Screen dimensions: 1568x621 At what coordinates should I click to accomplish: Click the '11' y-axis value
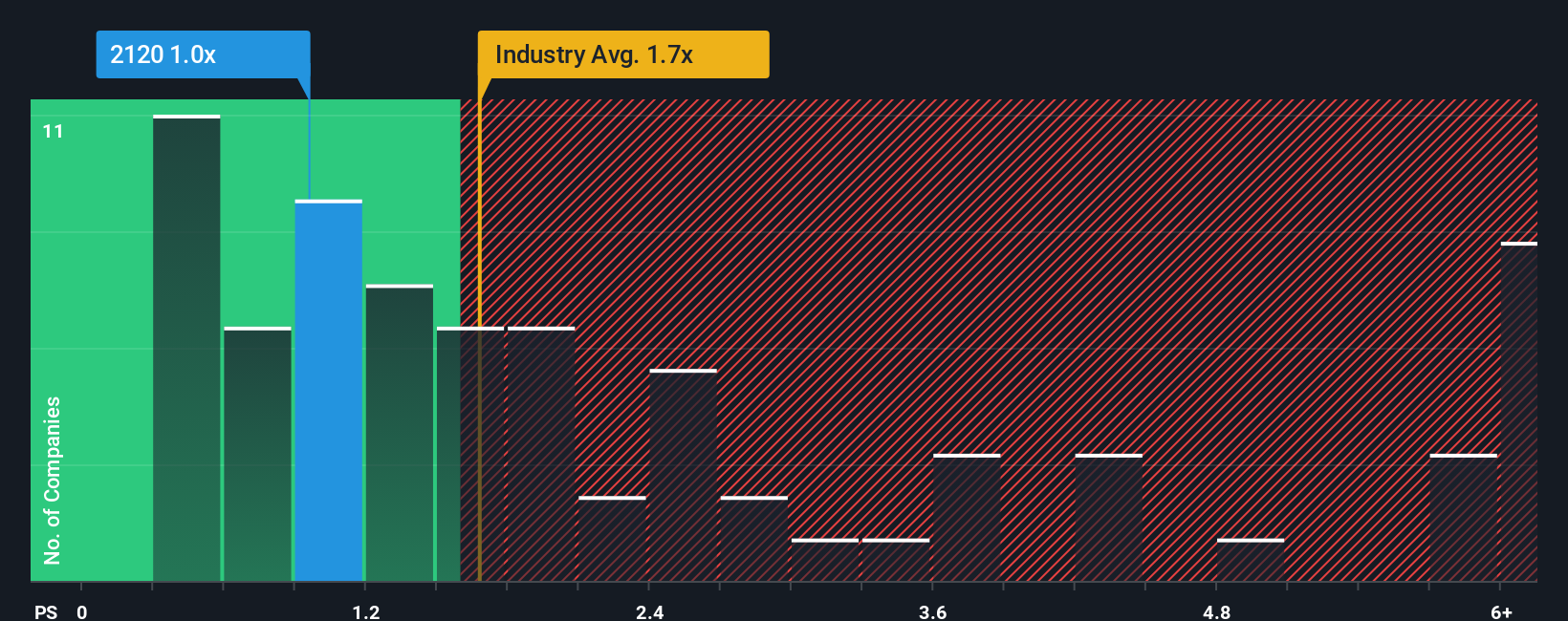click(54, 132)
